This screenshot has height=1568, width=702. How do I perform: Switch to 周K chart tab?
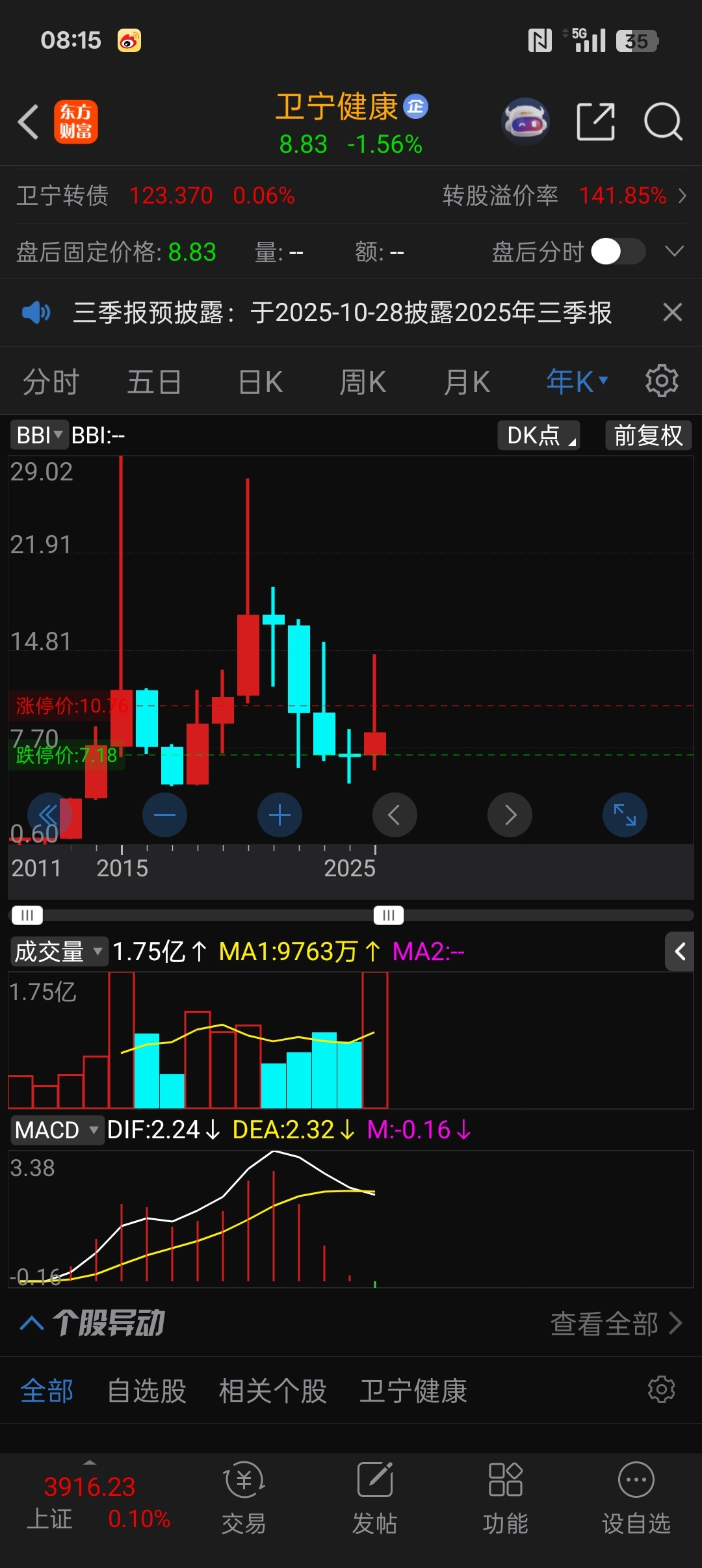(x=363, y=382)
